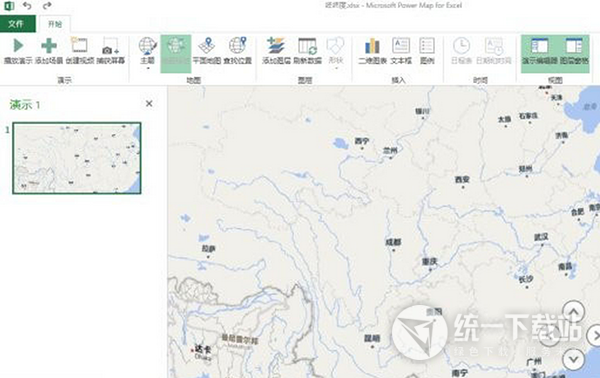
Task: Click the Refresh Data (刷新数据) icon
Action: (307, 46)
